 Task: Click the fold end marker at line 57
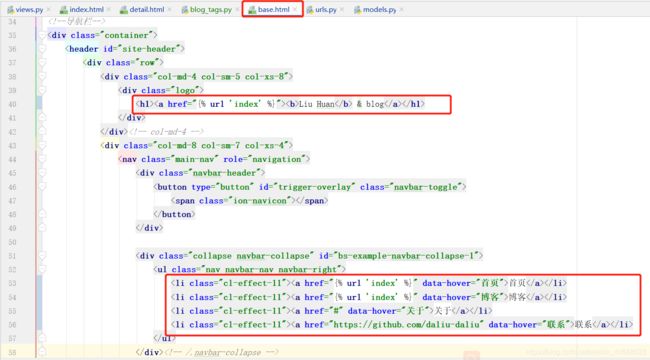click(42, 338)
